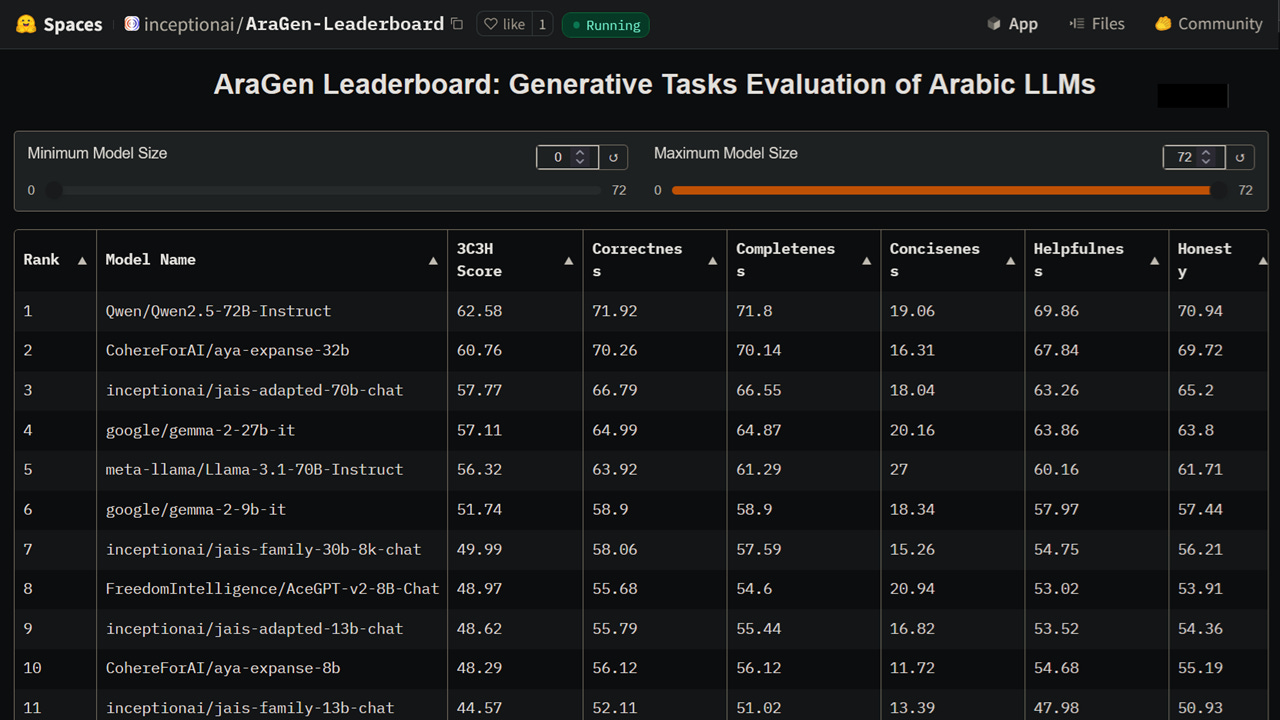Click the Completeness value 66.55 cell
The height and width of the screenshot is (720, 1280).
tap(804, 390)
